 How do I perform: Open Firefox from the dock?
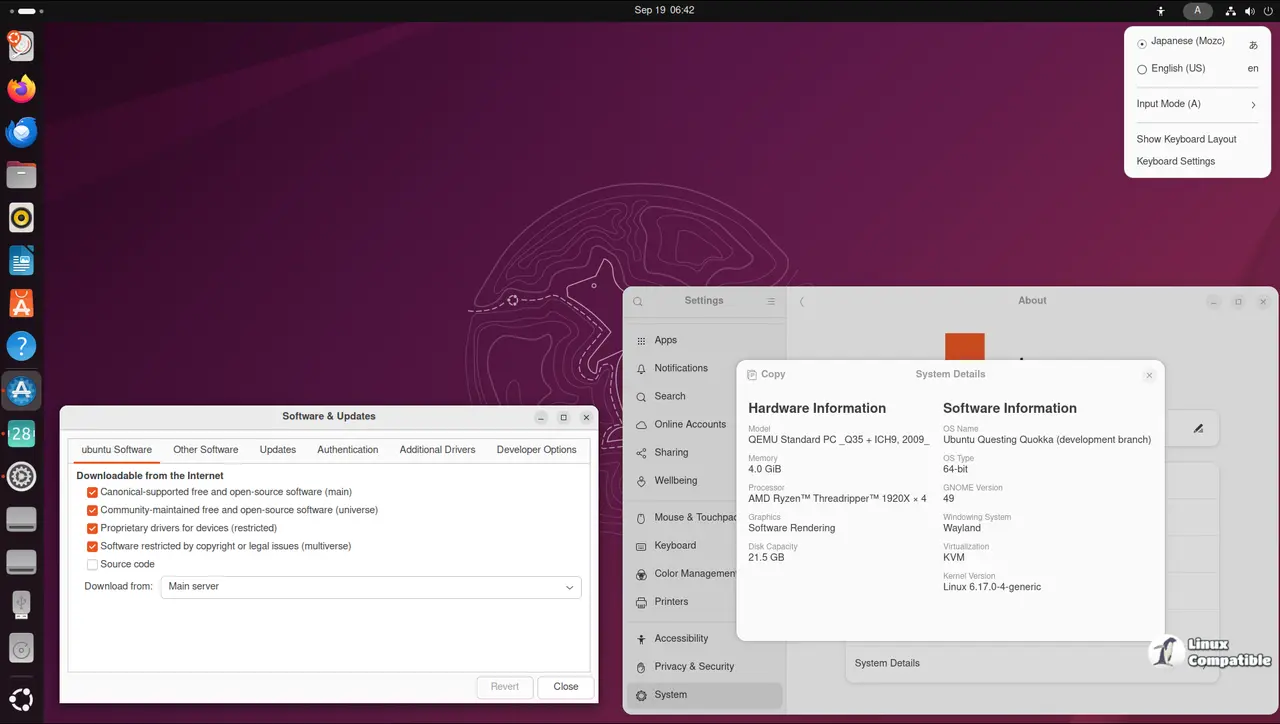pos(21,89)
